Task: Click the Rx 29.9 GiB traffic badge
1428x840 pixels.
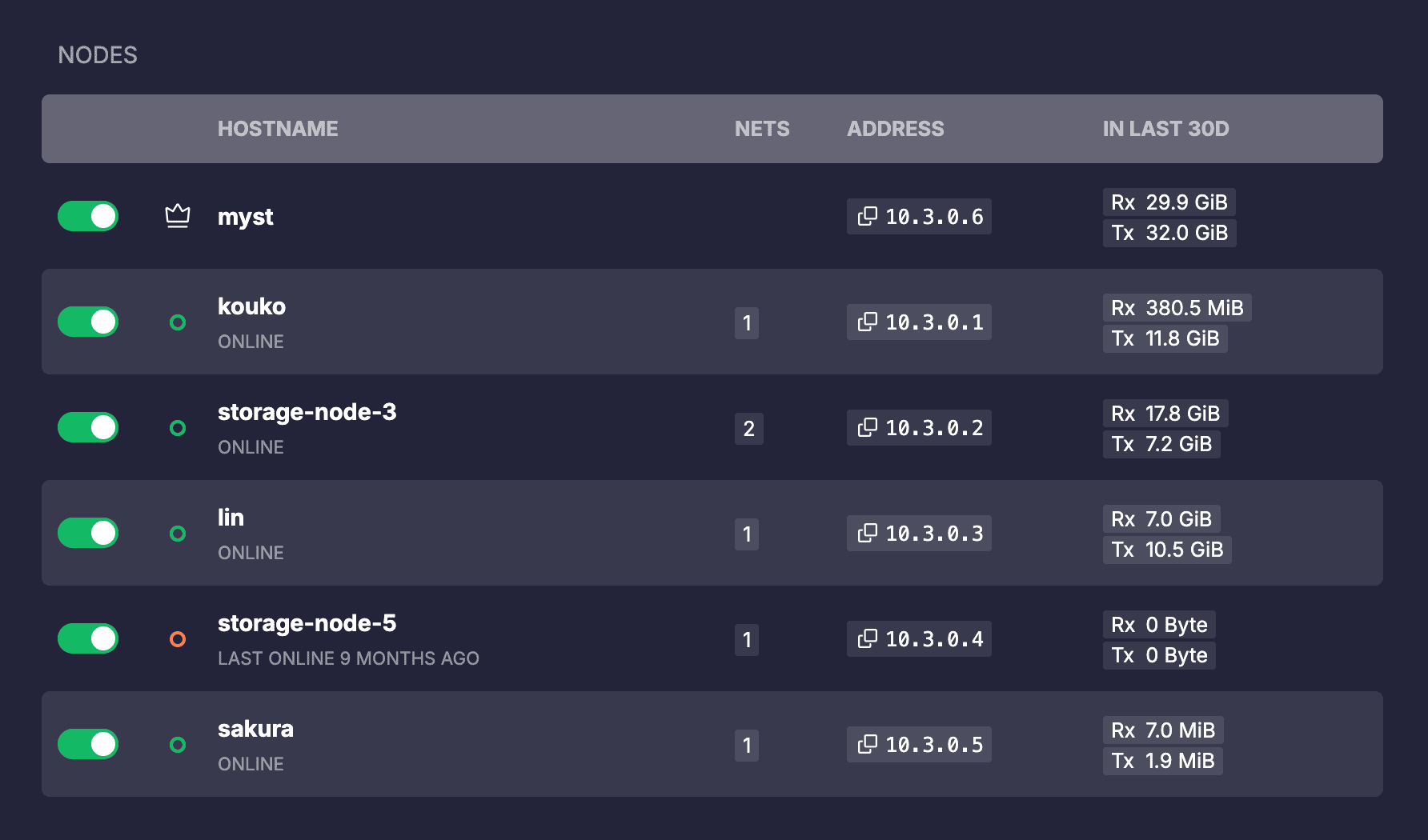Action: (1169, 202)
